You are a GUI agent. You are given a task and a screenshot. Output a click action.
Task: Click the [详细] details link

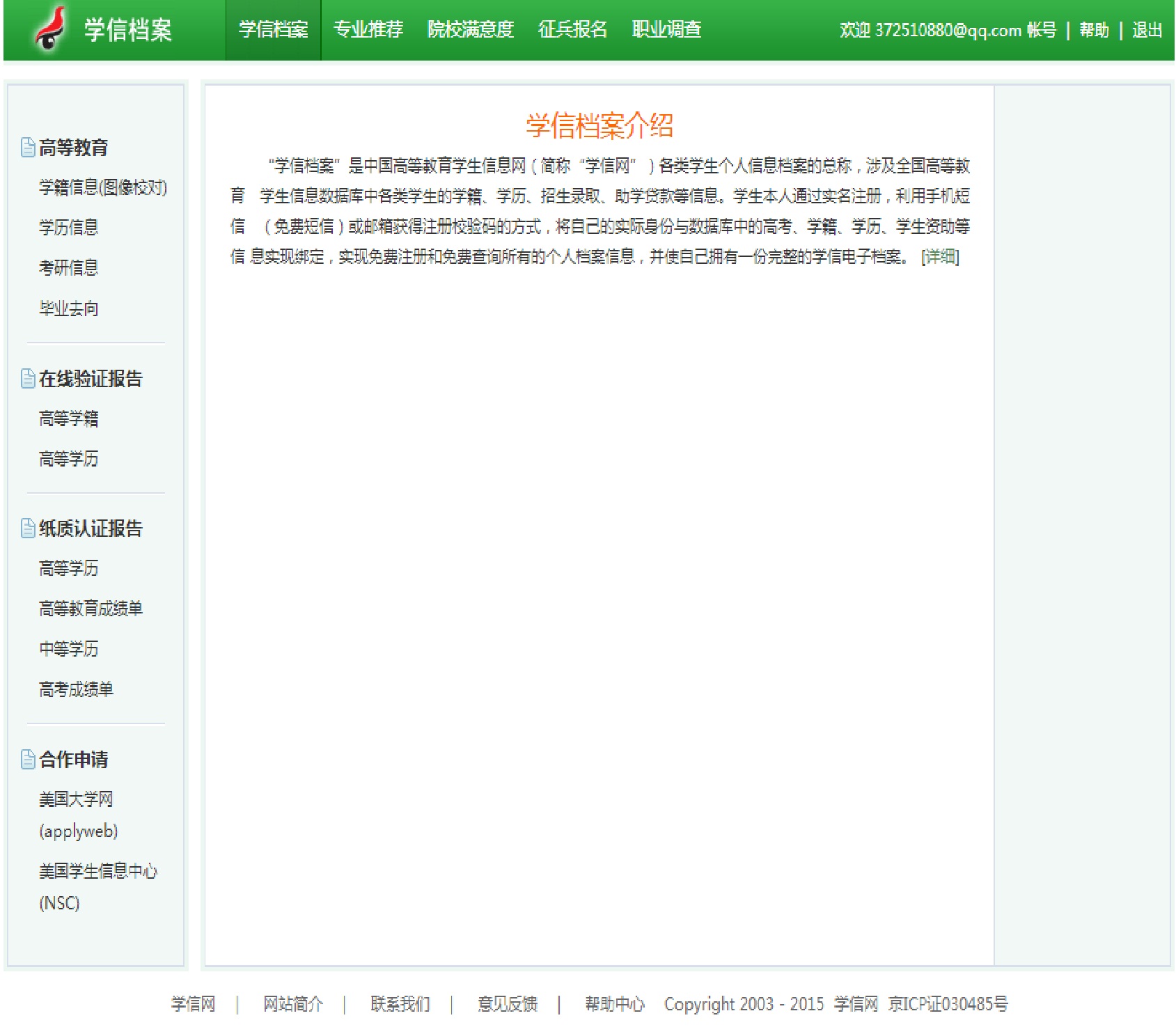(940, 257)
